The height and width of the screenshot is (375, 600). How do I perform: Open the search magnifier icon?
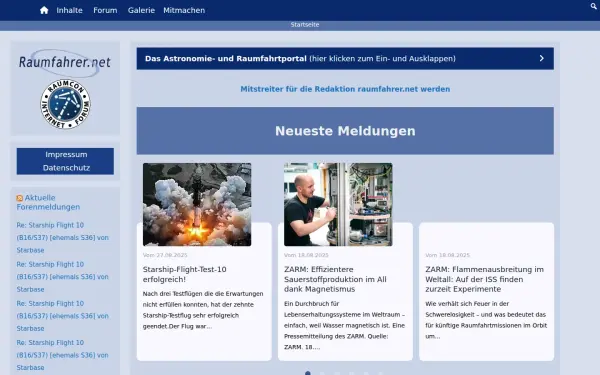point(593,6)
